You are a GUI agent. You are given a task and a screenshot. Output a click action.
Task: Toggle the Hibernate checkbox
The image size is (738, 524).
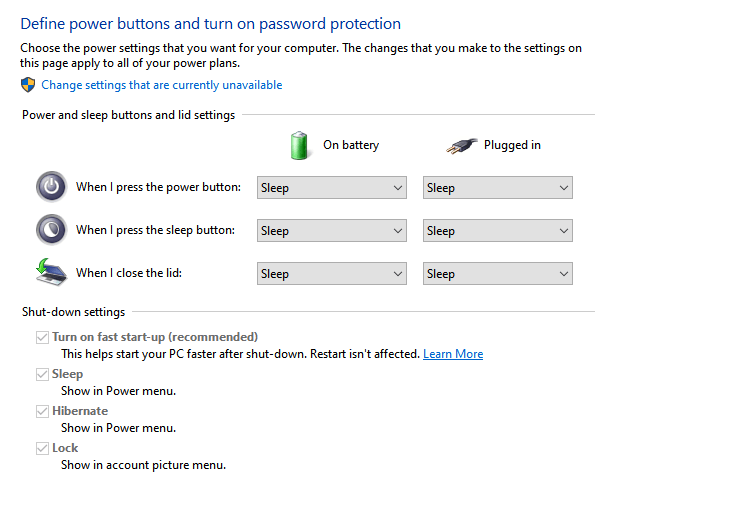pos(42,411)
